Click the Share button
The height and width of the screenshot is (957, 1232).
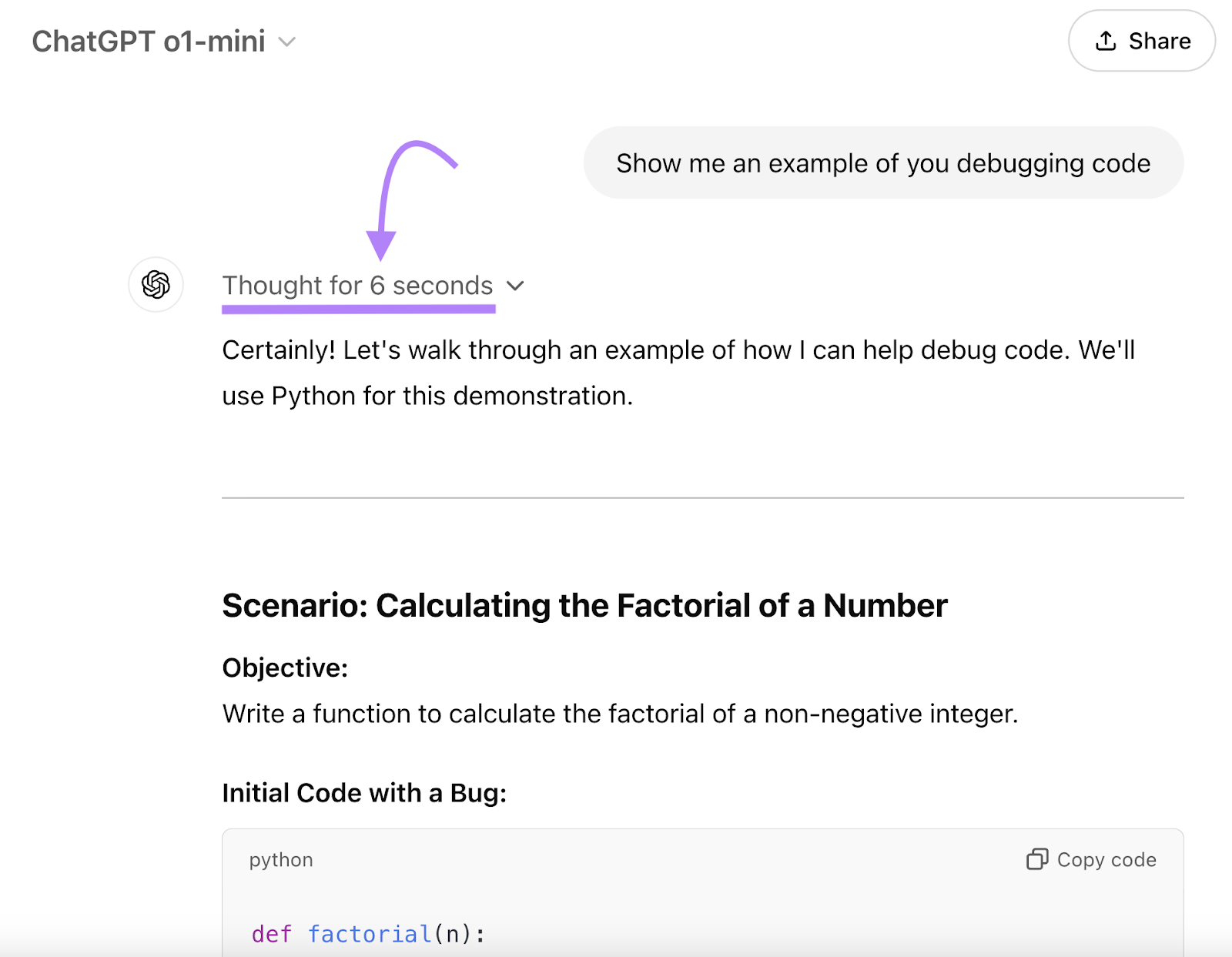coord(1141,41)
